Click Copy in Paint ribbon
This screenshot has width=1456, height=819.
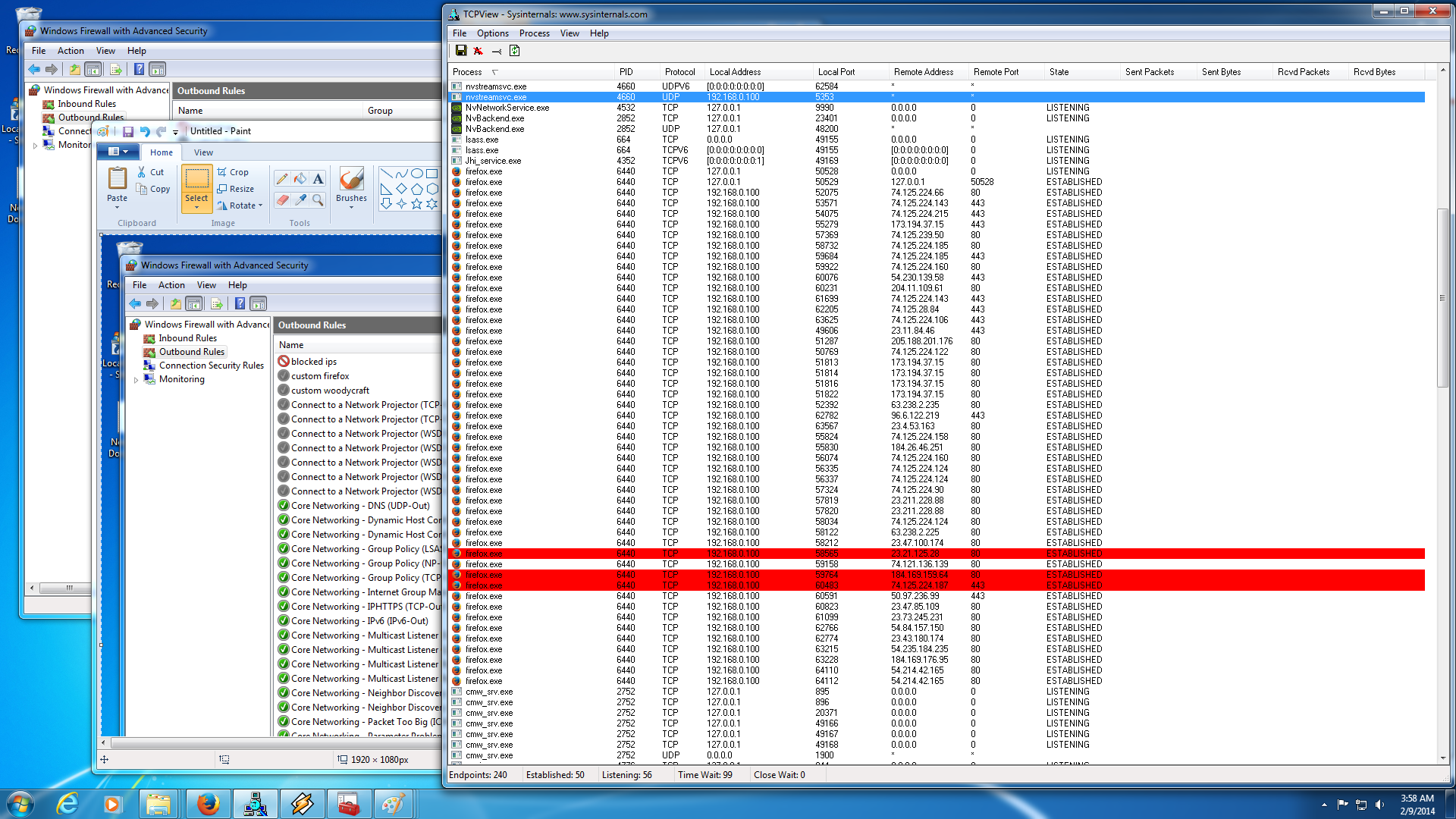click(152, 189)
